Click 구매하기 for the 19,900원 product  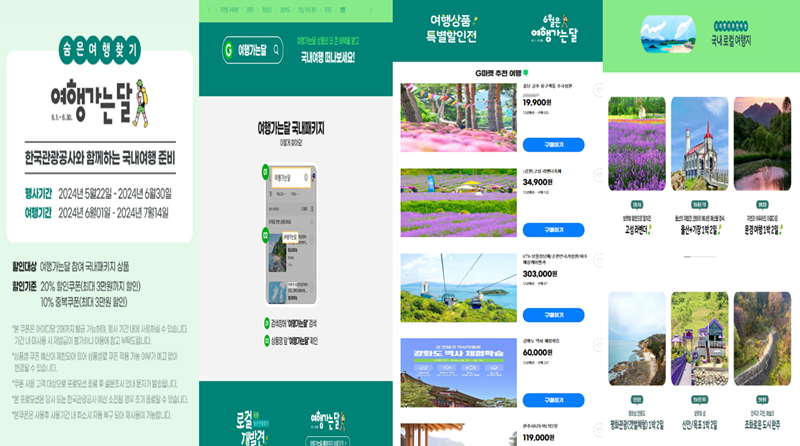(x=554, y=145)
